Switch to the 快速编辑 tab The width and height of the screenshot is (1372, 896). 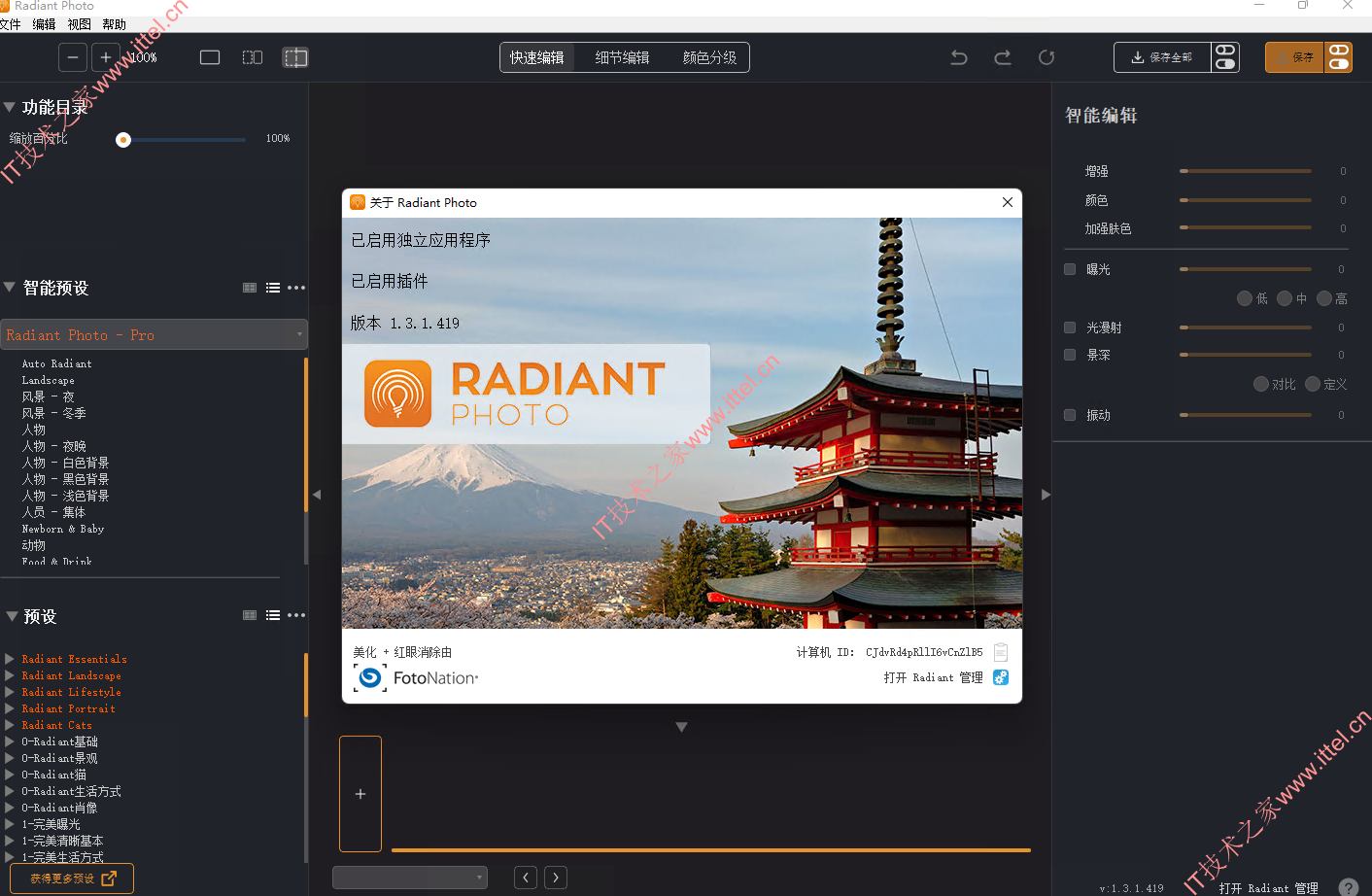click(x=537, y=57)
